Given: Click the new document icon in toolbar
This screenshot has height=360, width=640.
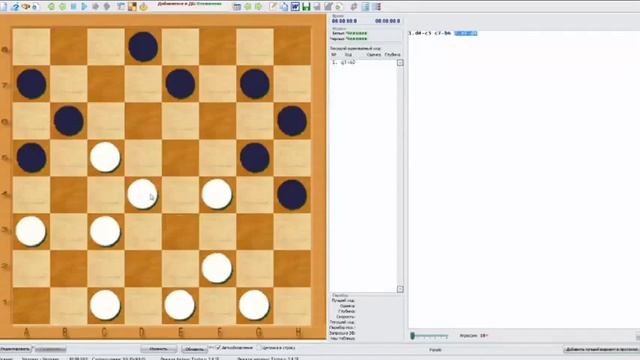Looking at the screenshot, I should (3, 7).
